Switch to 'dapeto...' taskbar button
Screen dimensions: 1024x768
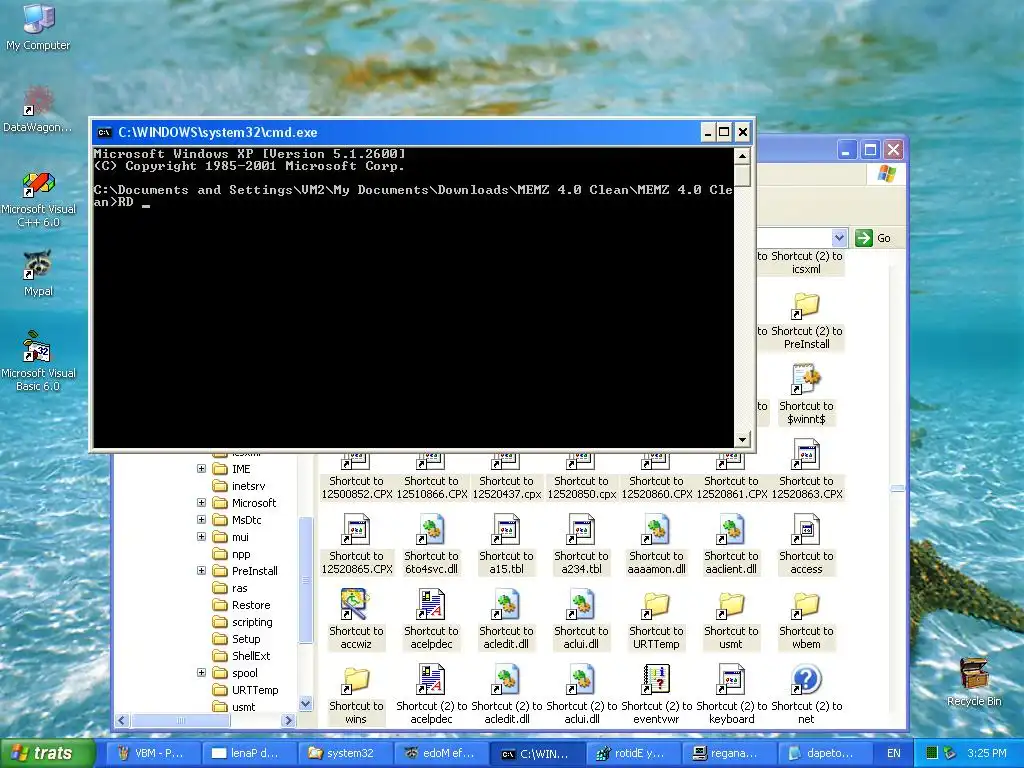tap(824, 753)
